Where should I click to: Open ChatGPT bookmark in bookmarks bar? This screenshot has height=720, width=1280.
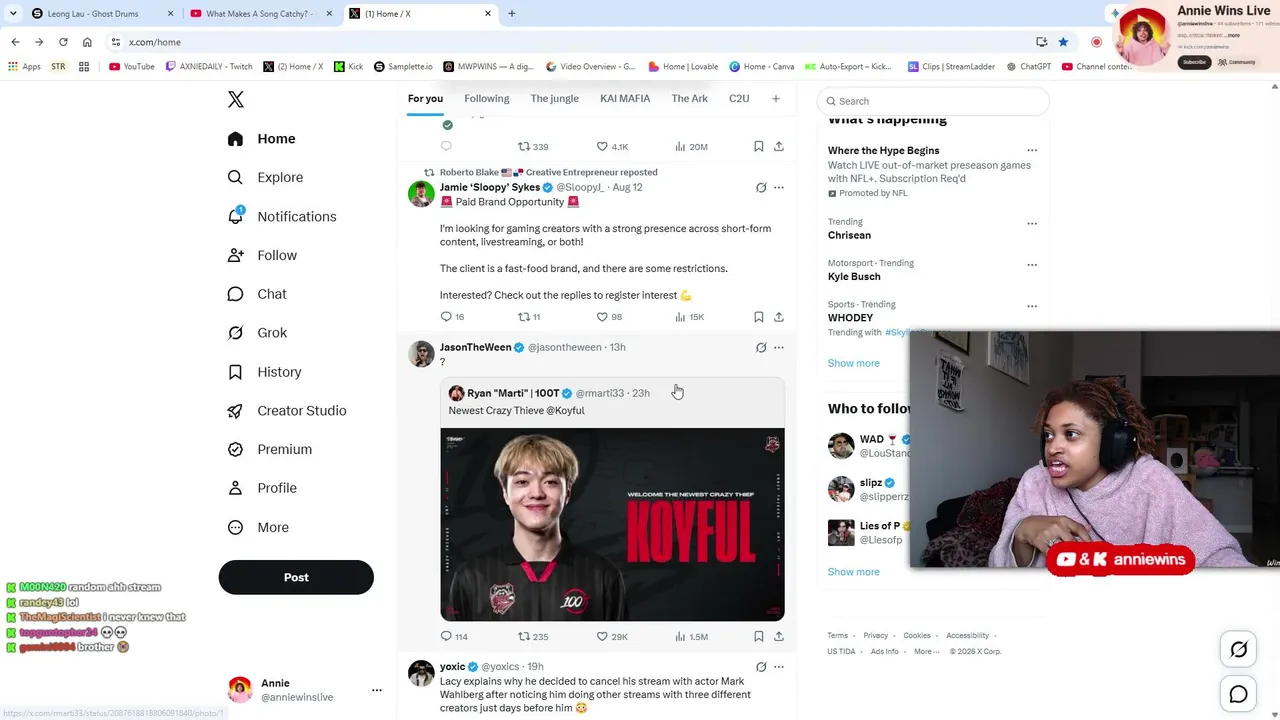pos(1029,67)
